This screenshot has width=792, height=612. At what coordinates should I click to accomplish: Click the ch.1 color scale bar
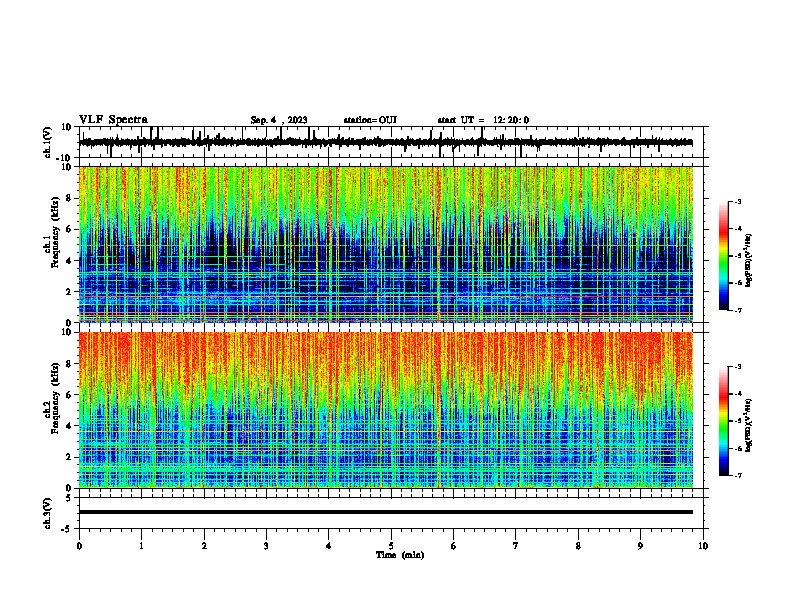click(x=724, y=256)
